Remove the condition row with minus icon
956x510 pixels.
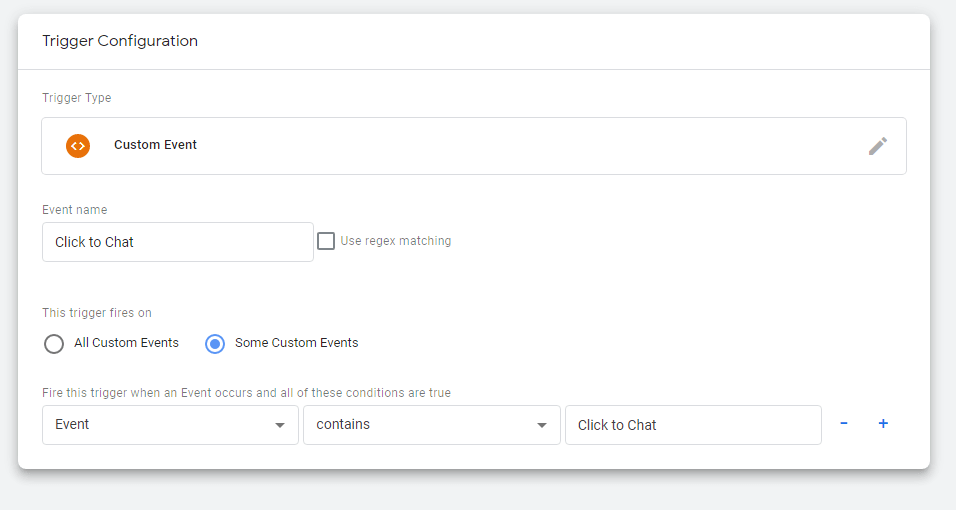(844, 424)
